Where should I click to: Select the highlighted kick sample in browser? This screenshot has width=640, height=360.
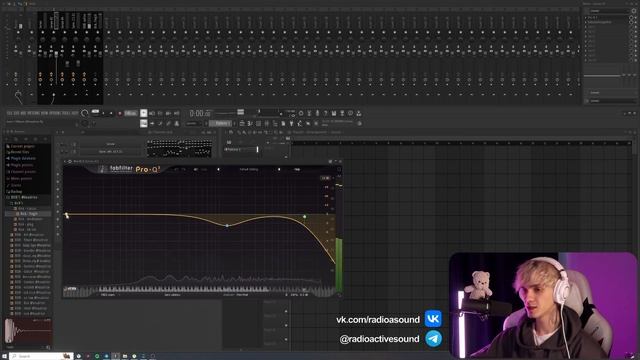tap(29, 213)
